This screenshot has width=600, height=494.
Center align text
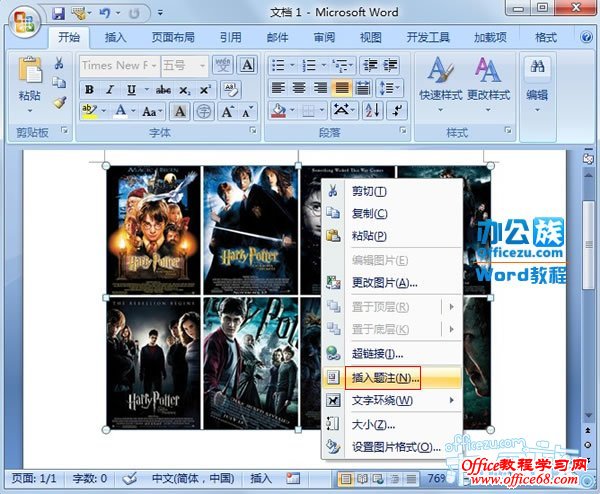click(x=299, y=88)
